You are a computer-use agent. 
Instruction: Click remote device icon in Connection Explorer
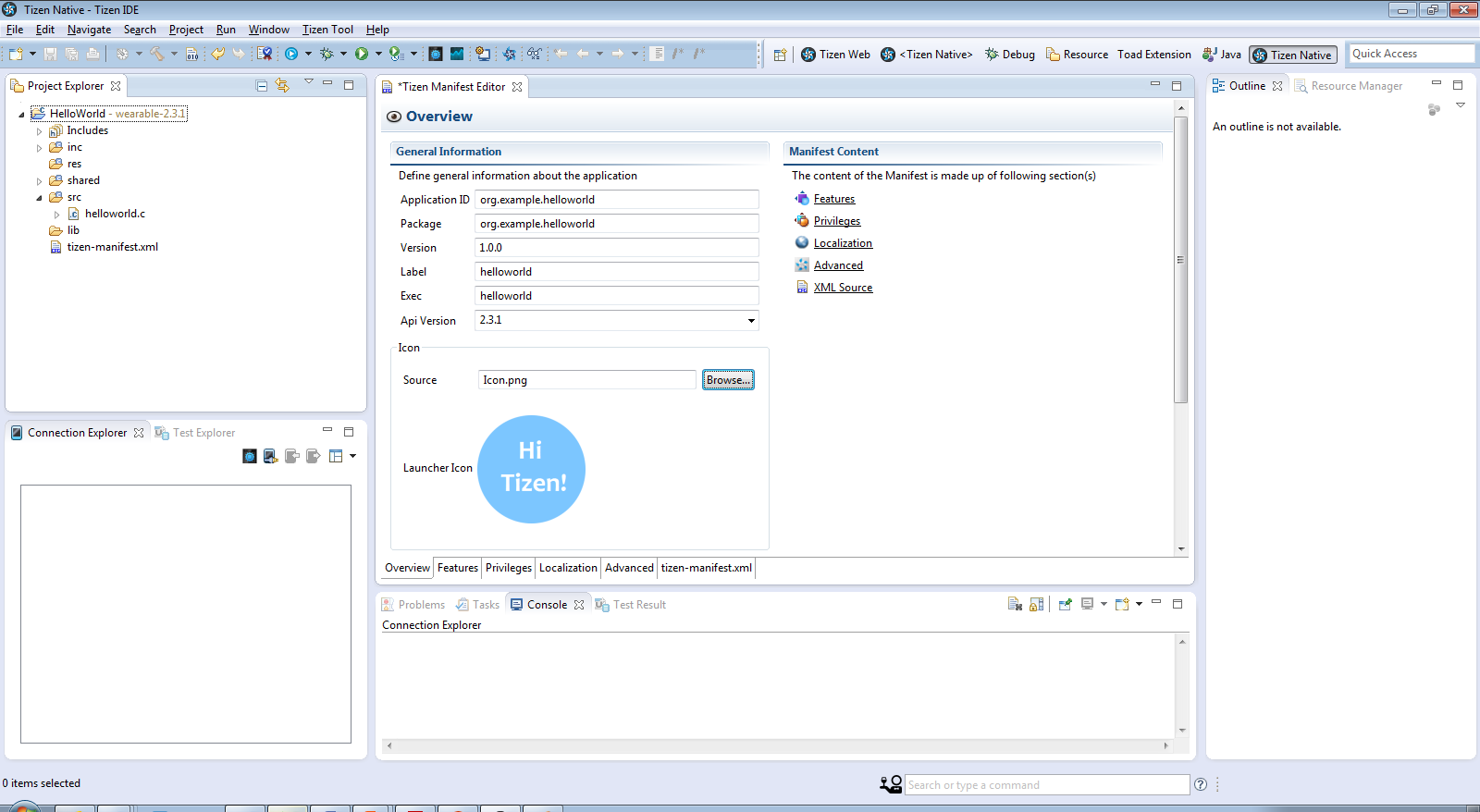270,456
